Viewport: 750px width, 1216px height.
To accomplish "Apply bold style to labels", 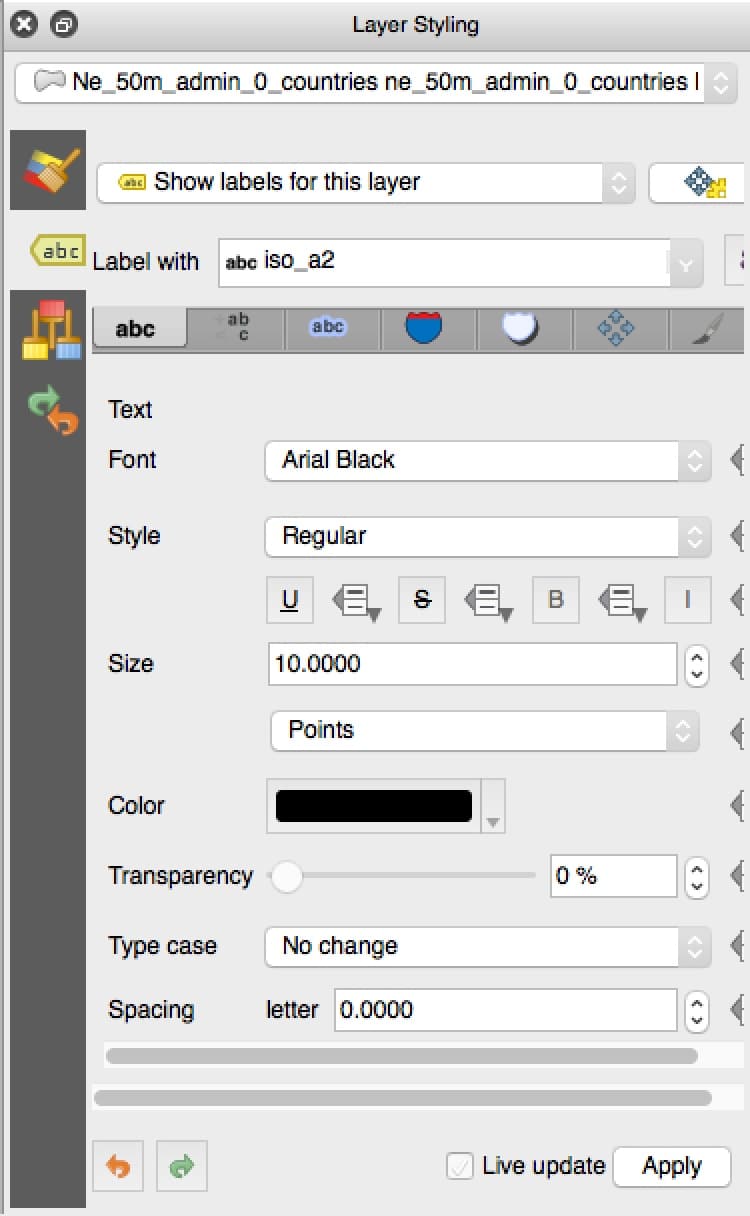I will [x=555, y=600].
